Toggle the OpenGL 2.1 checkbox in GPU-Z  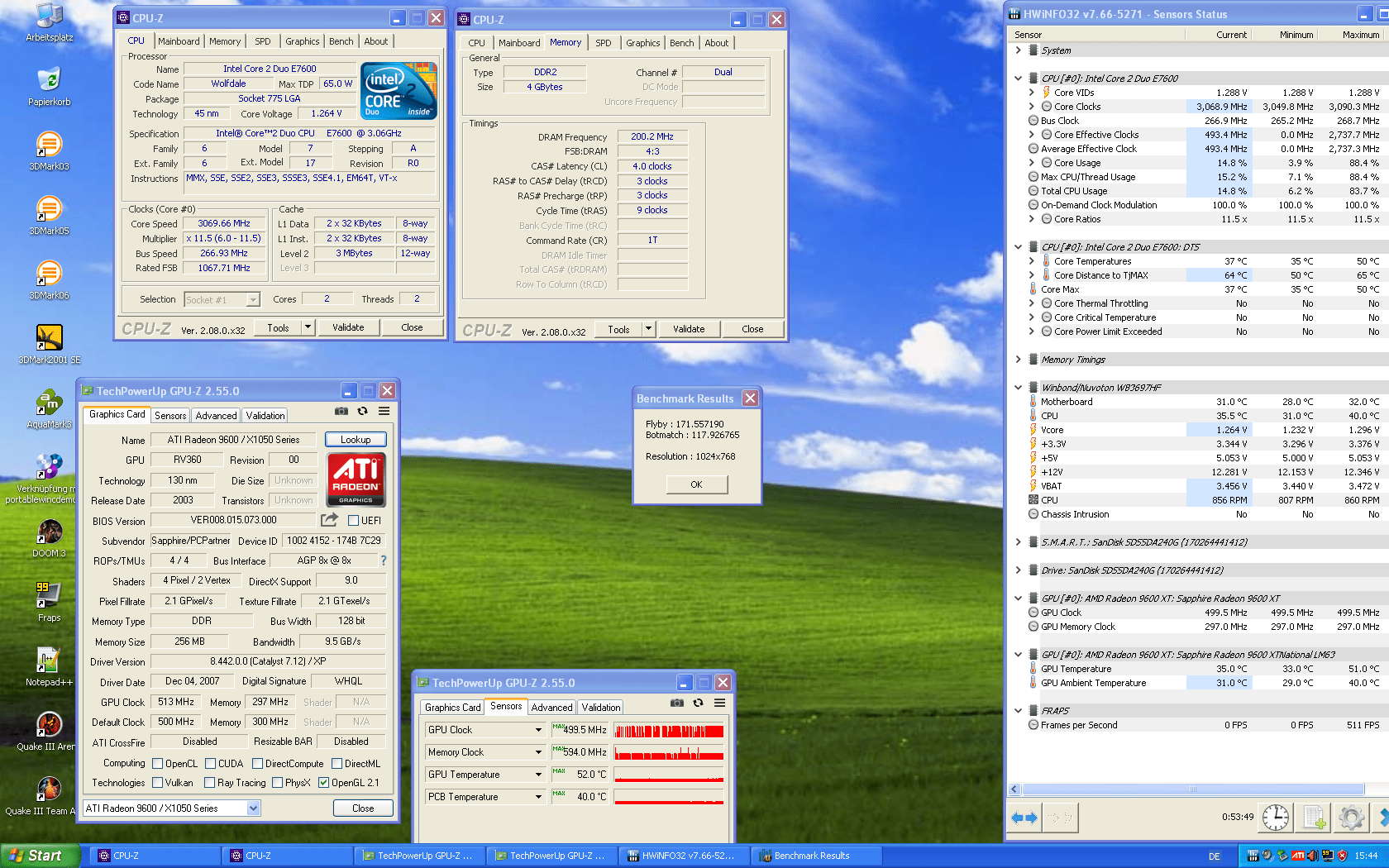tap(323, 783)
